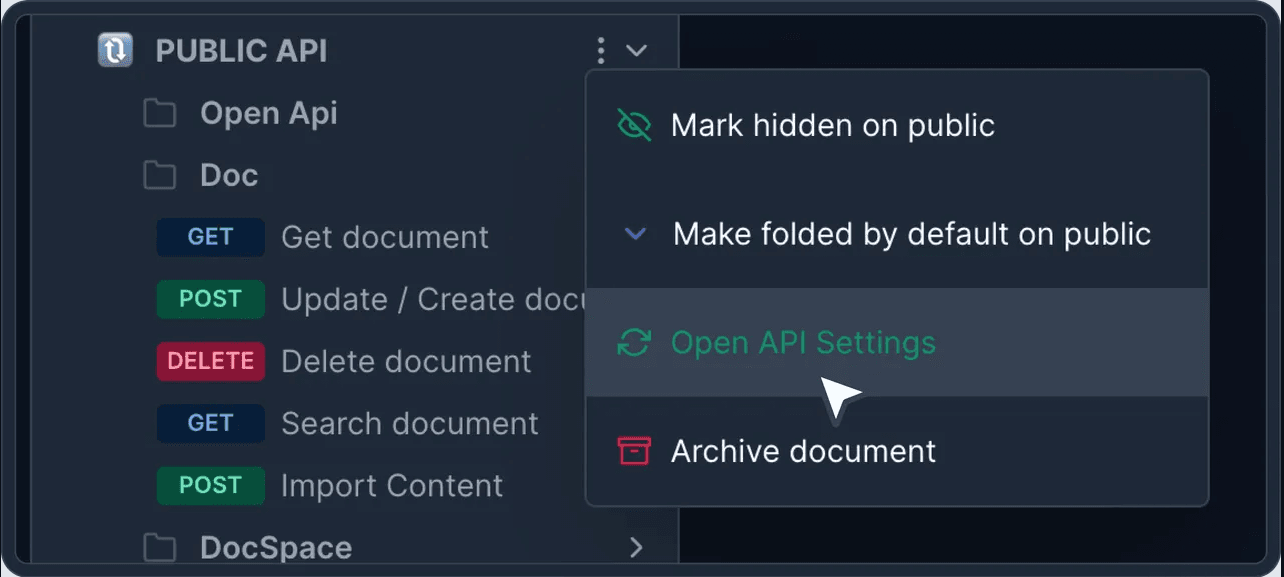Screen dimensions: 1284x577
Task: Expand the DocSpace folder arrow
Action: pyautogui.click(x=636, y=547)
